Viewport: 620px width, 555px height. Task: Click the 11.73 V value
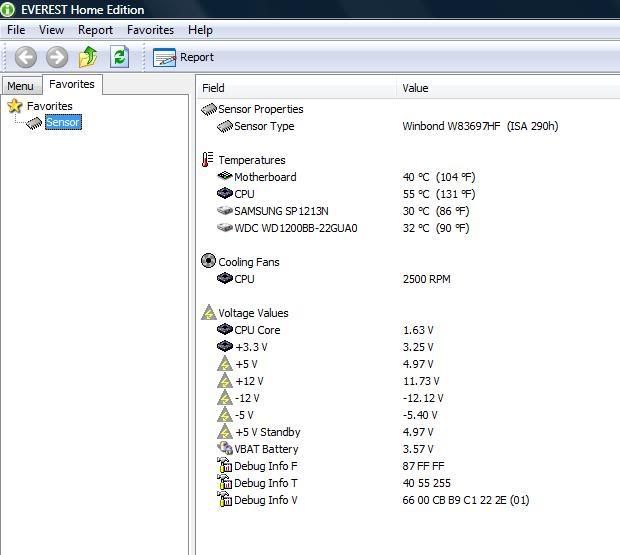421,381
